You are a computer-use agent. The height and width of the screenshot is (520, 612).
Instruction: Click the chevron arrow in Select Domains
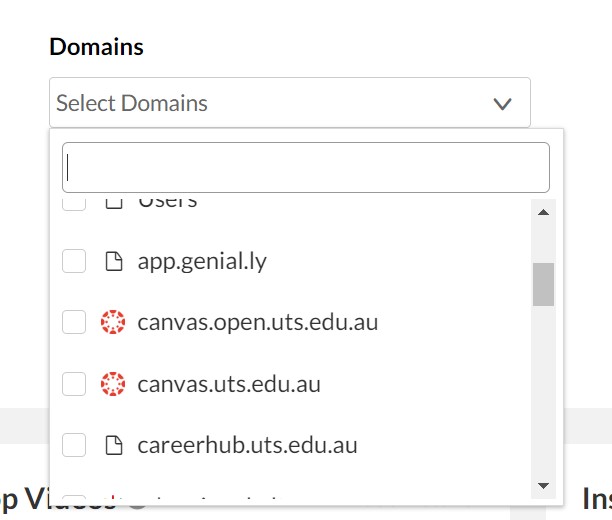click(x=502, y=104)
